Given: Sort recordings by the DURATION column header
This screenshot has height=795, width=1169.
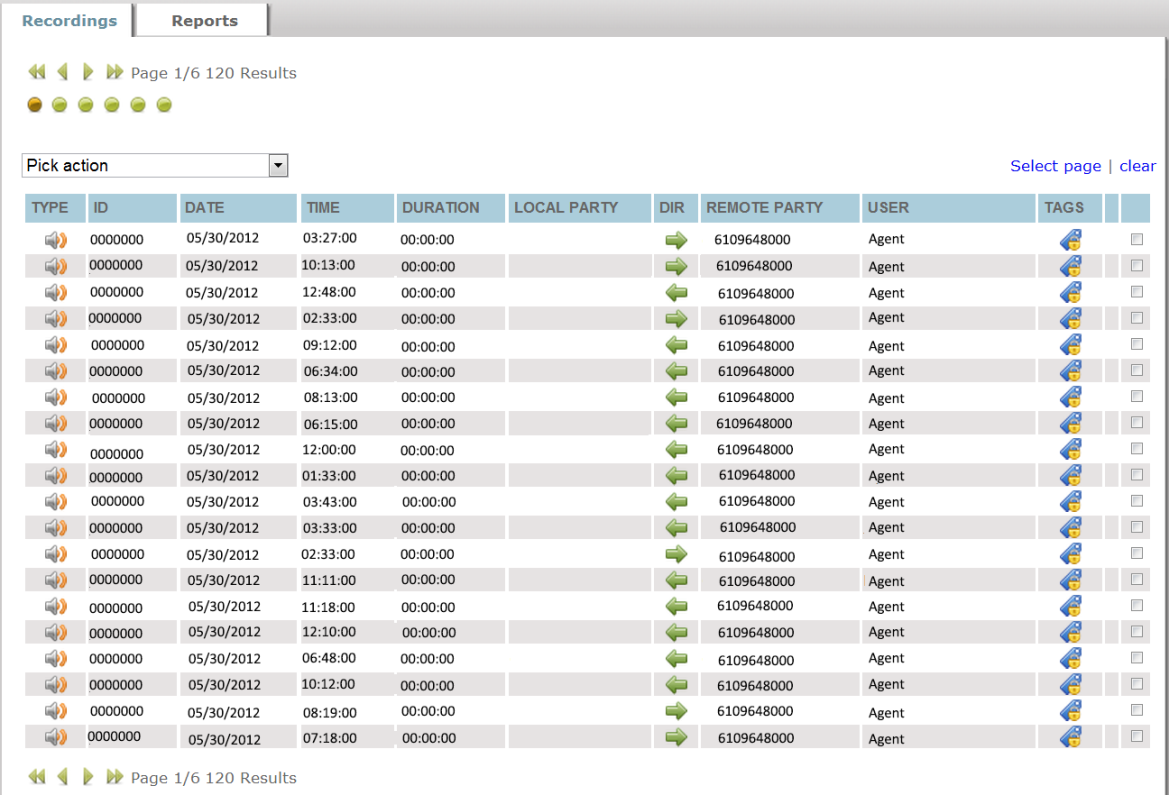Looking at the screenshot, I should pos(440,208).
